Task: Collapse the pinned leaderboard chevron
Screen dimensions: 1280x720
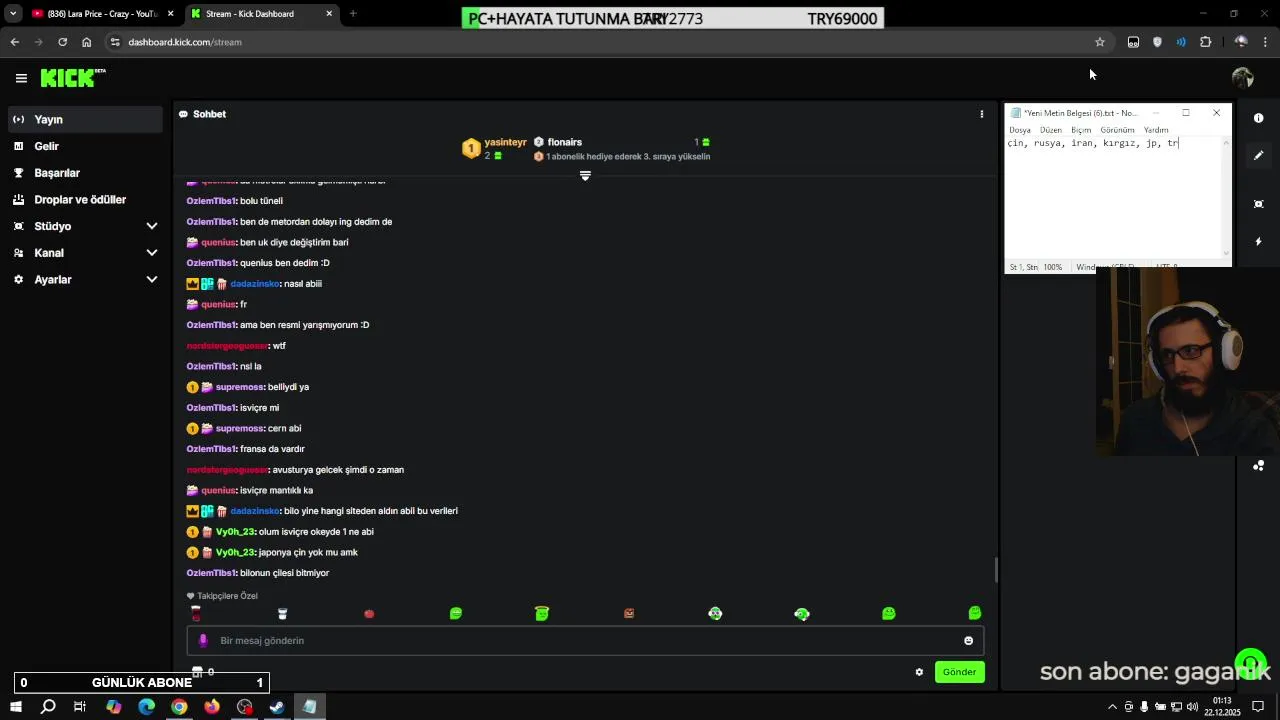Action: pyautogui.click(x=585, y=176)
